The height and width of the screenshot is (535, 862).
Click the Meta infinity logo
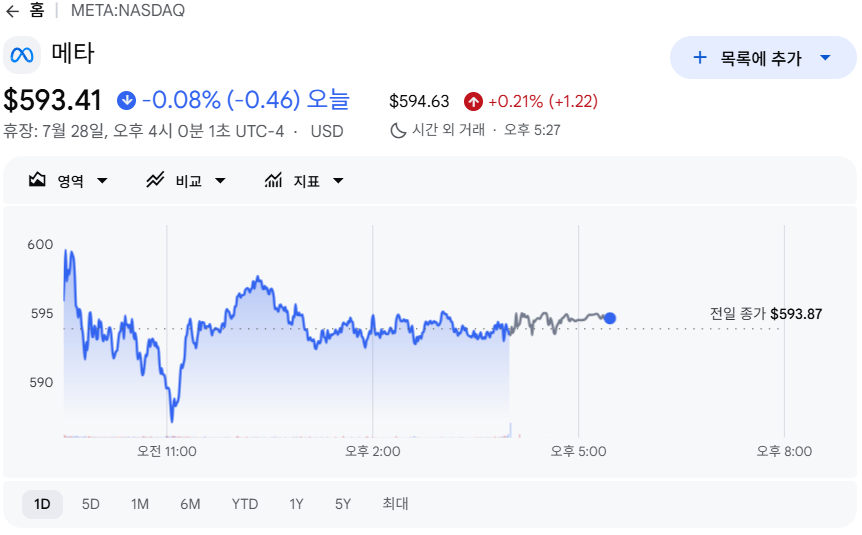pos(22,55)
